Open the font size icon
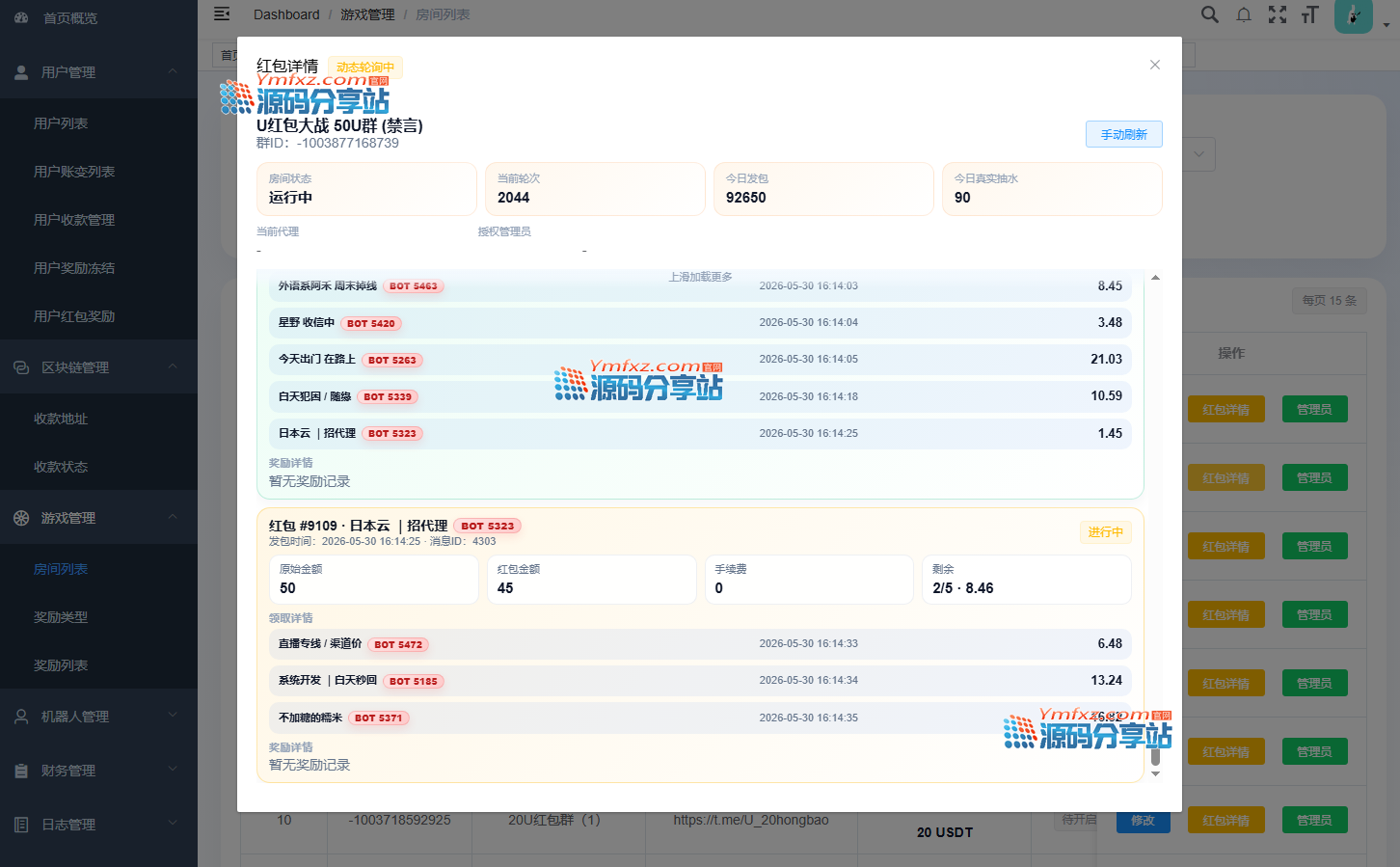This screenshot has width=1400, height=867. [1309, 14]
